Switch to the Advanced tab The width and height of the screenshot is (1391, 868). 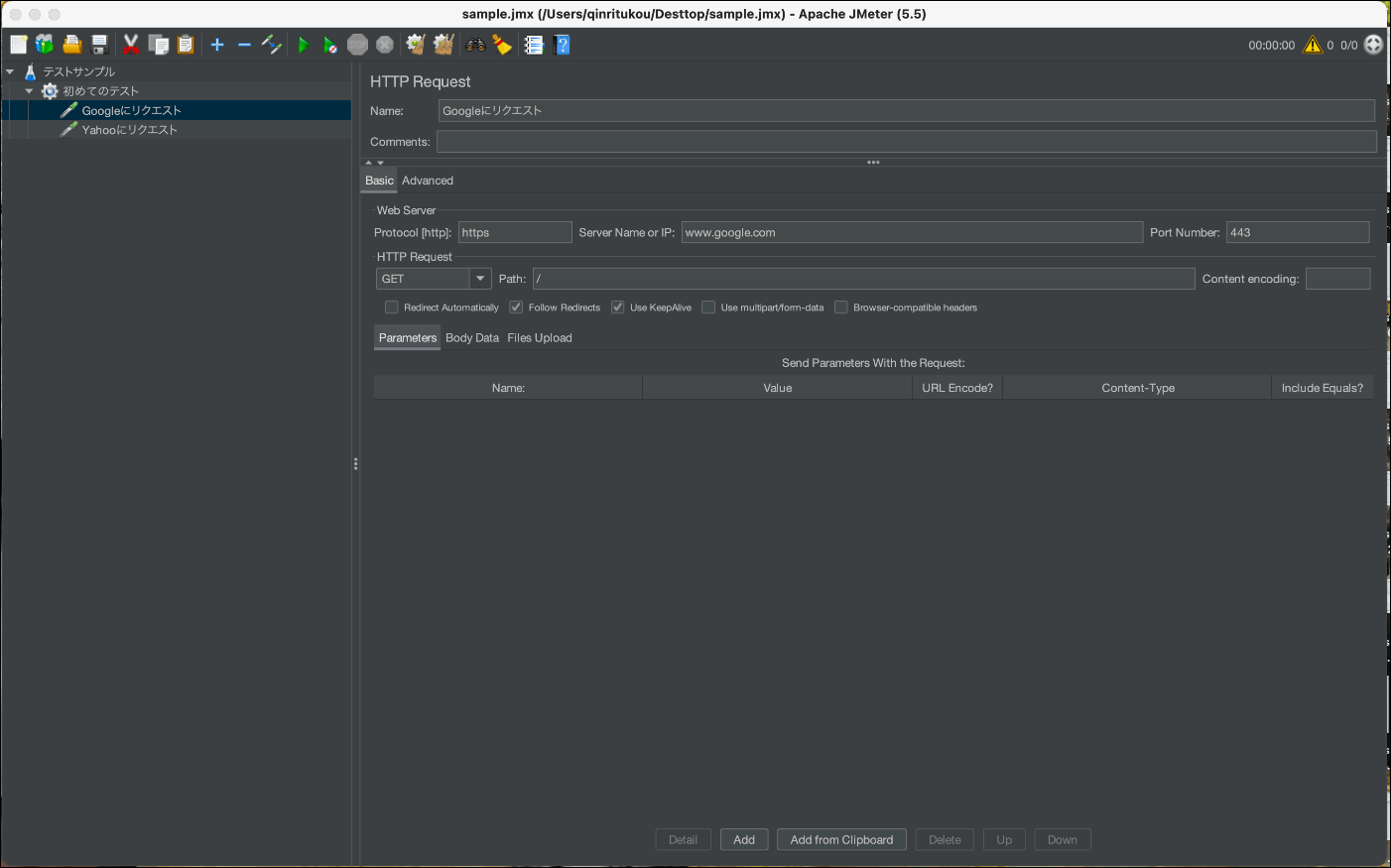coord(428,181)
